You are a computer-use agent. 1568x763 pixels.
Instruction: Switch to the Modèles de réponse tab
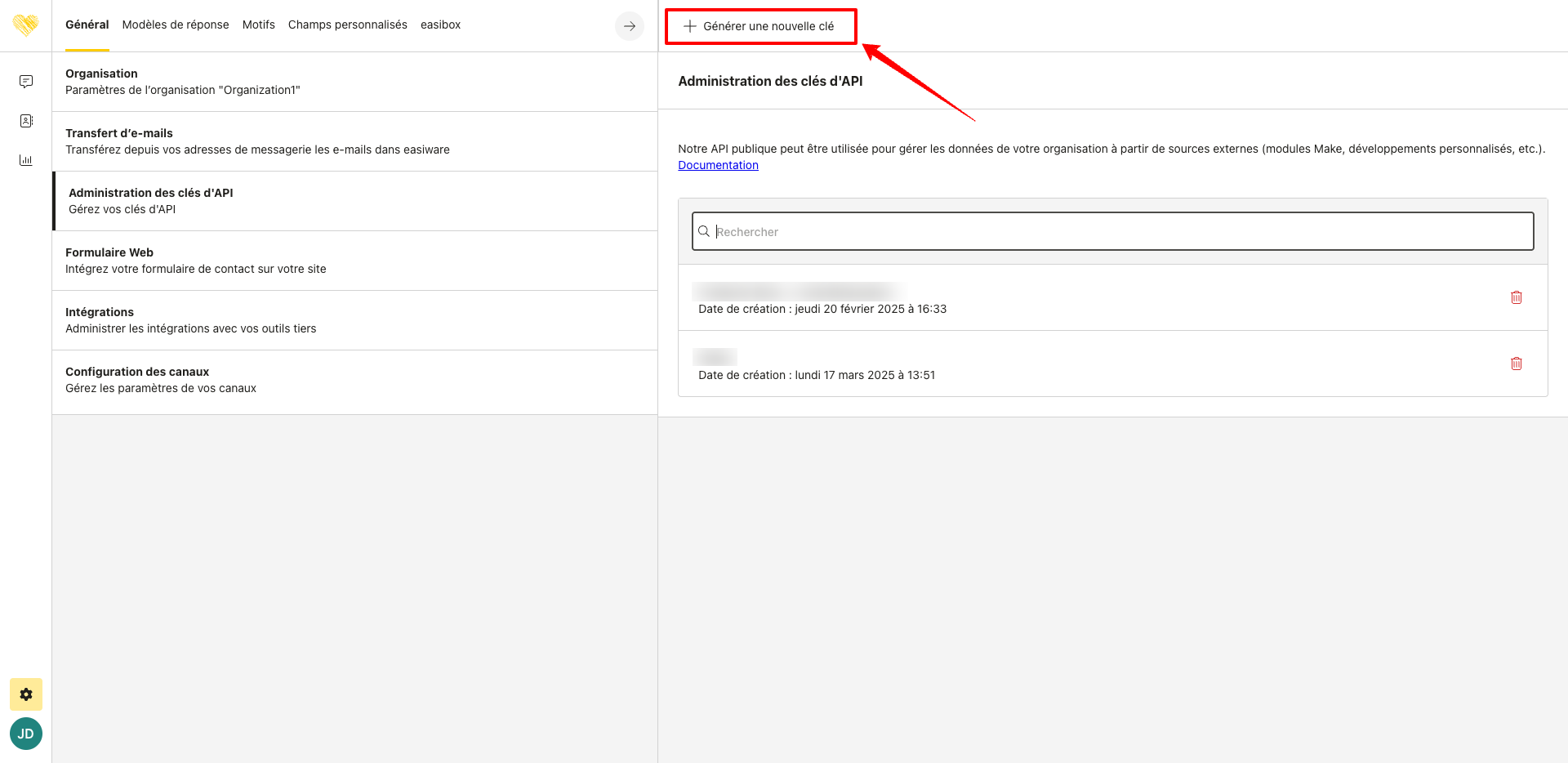(x=176, y=25)
